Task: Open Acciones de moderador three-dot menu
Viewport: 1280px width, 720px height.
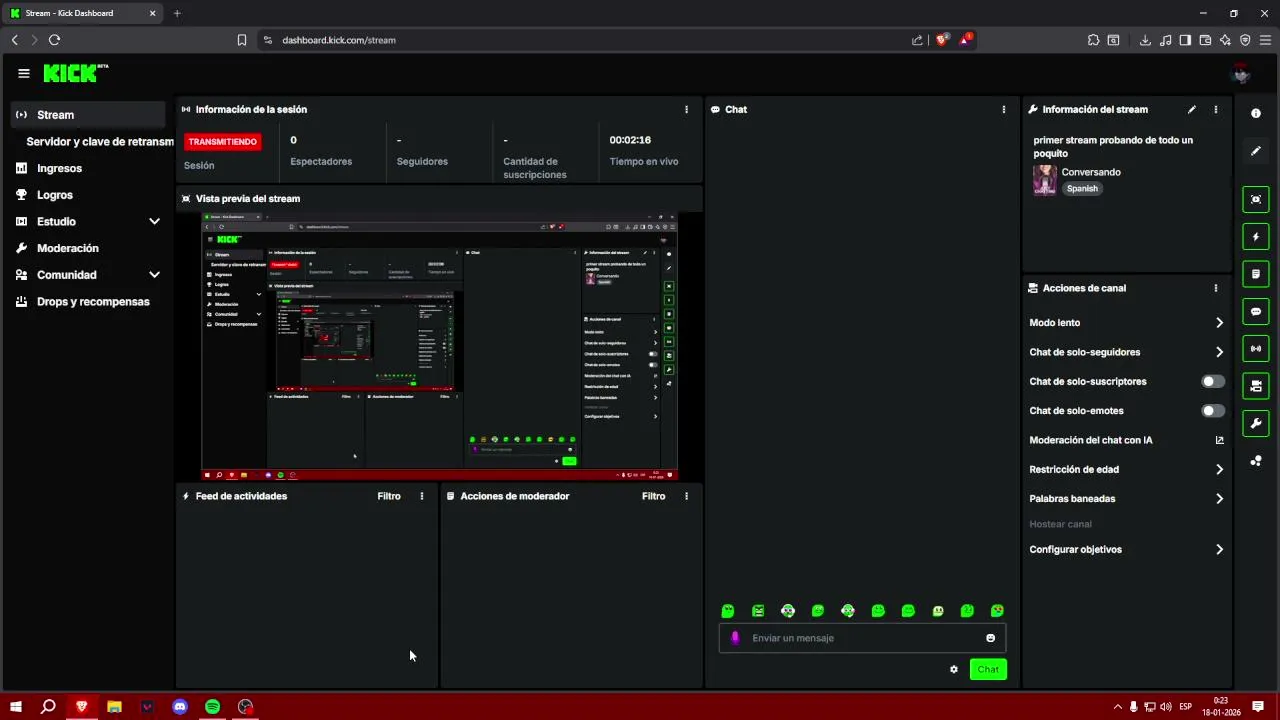Action: (686, 496)
